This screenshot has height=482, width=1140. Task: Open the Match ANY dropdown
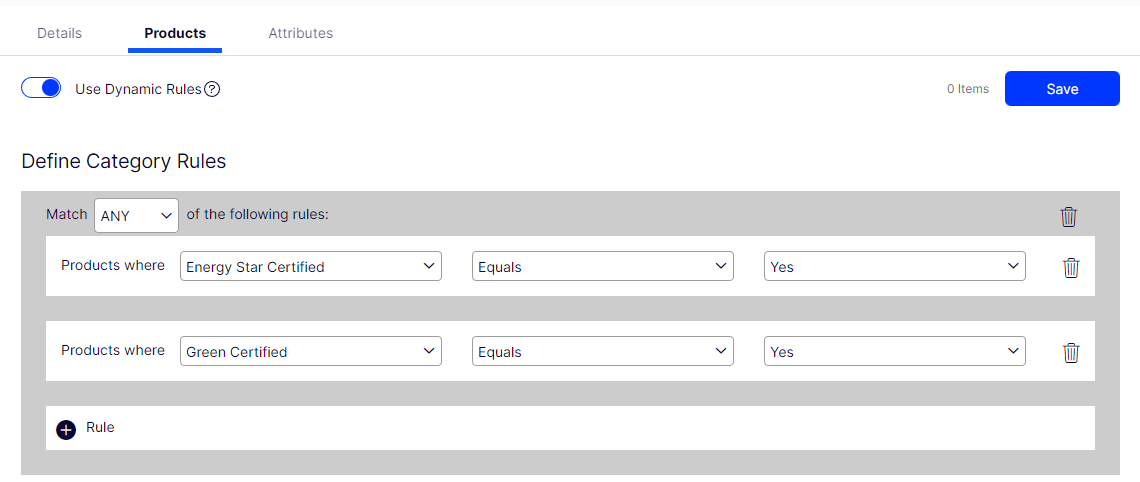click(x=136, y=216)
